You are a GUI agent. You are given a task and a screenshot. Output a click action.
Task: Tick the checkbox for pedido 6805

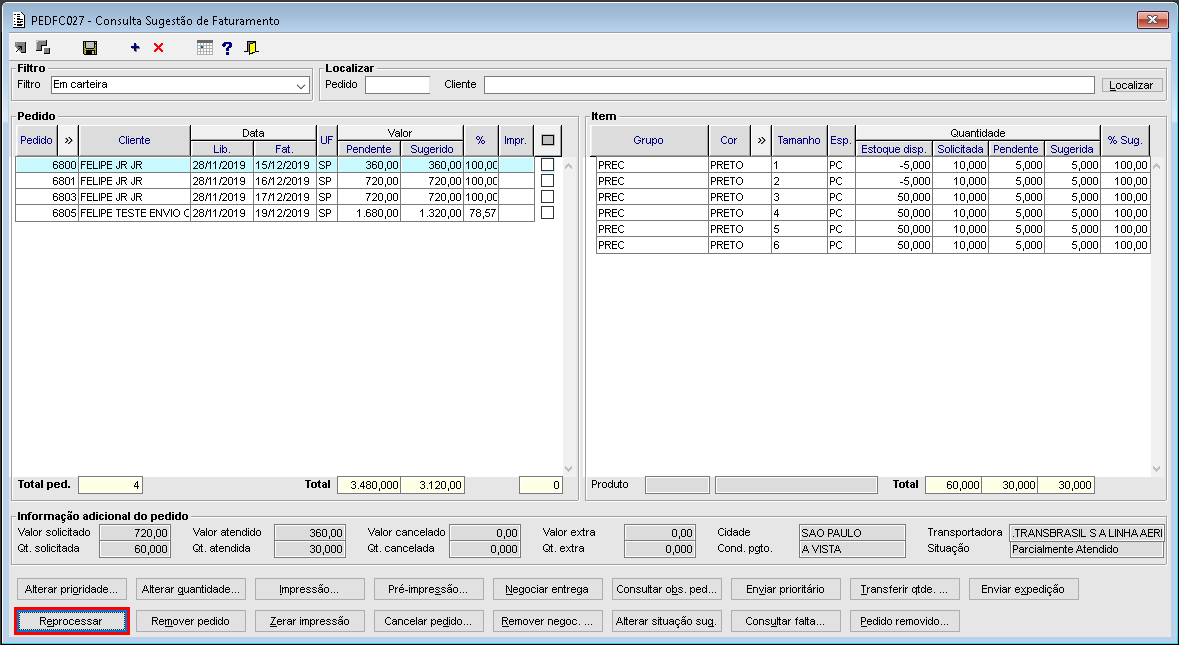coord(547,213)
